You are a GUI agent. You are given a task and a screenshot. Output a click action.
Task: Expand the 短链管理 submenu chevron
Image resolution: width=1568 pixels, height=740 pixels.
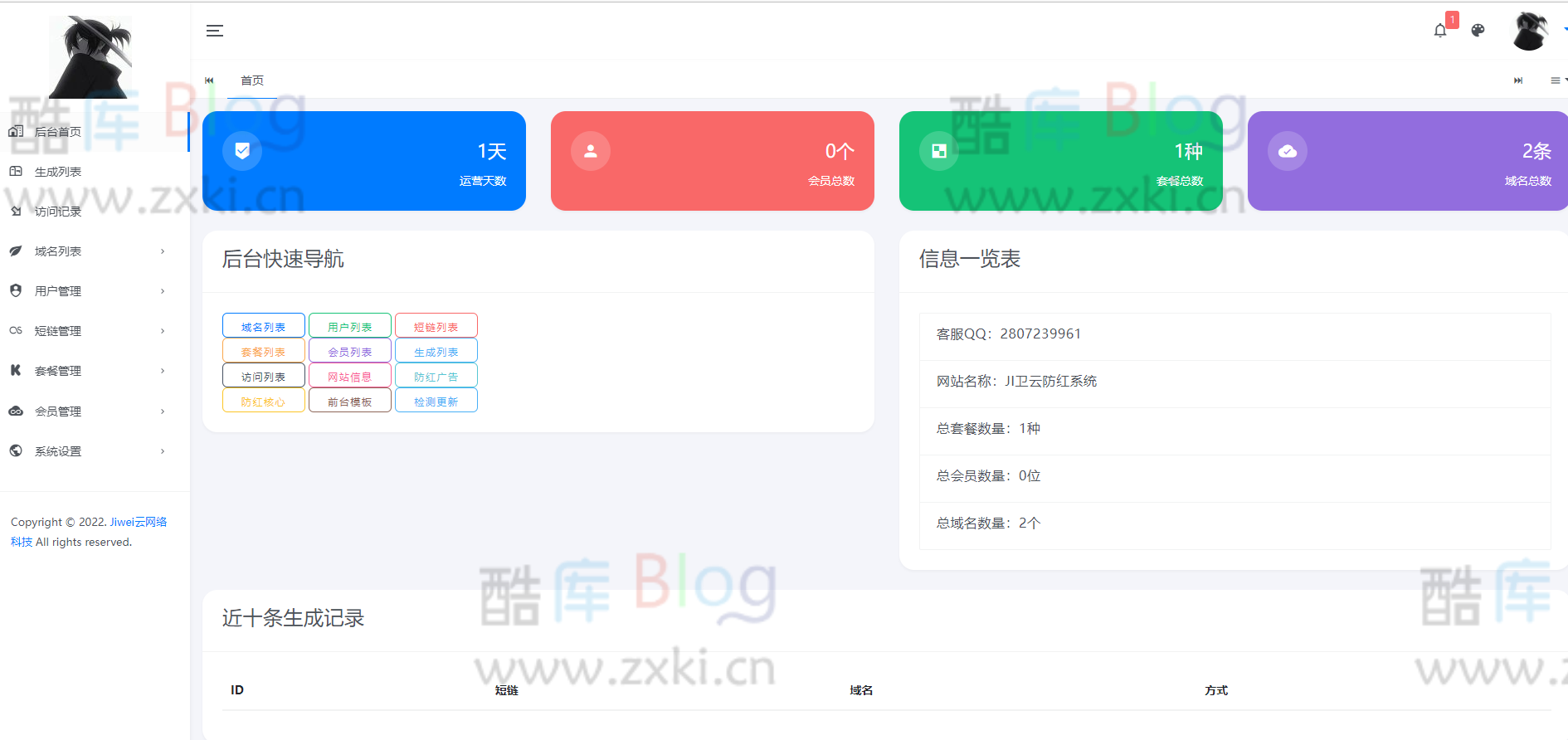(x=163, y=331)
